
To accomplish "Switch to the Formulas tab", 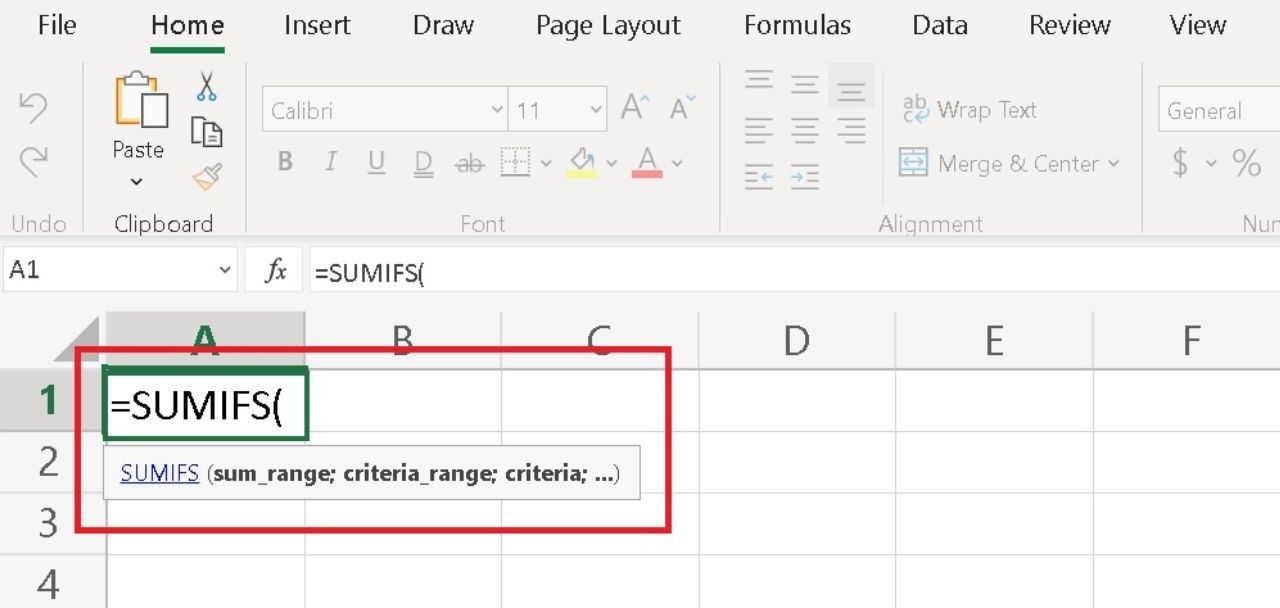I will [797, 25].
